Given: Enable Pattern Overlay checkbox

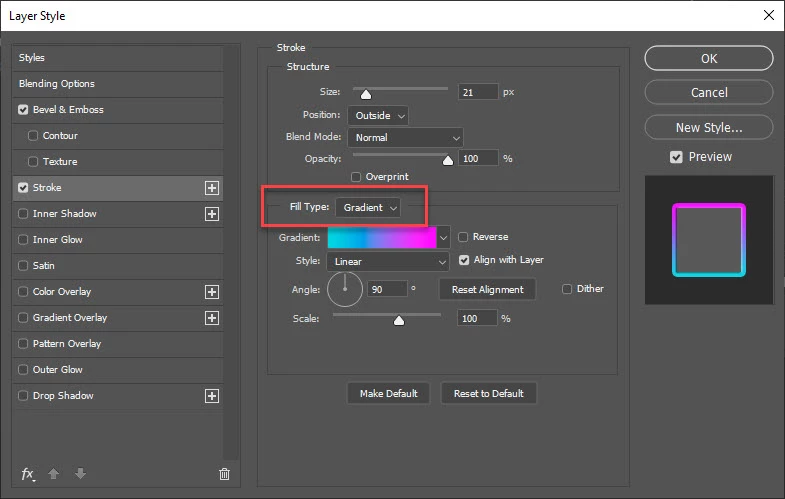Looking at the screenshot, I should (23, 344).
